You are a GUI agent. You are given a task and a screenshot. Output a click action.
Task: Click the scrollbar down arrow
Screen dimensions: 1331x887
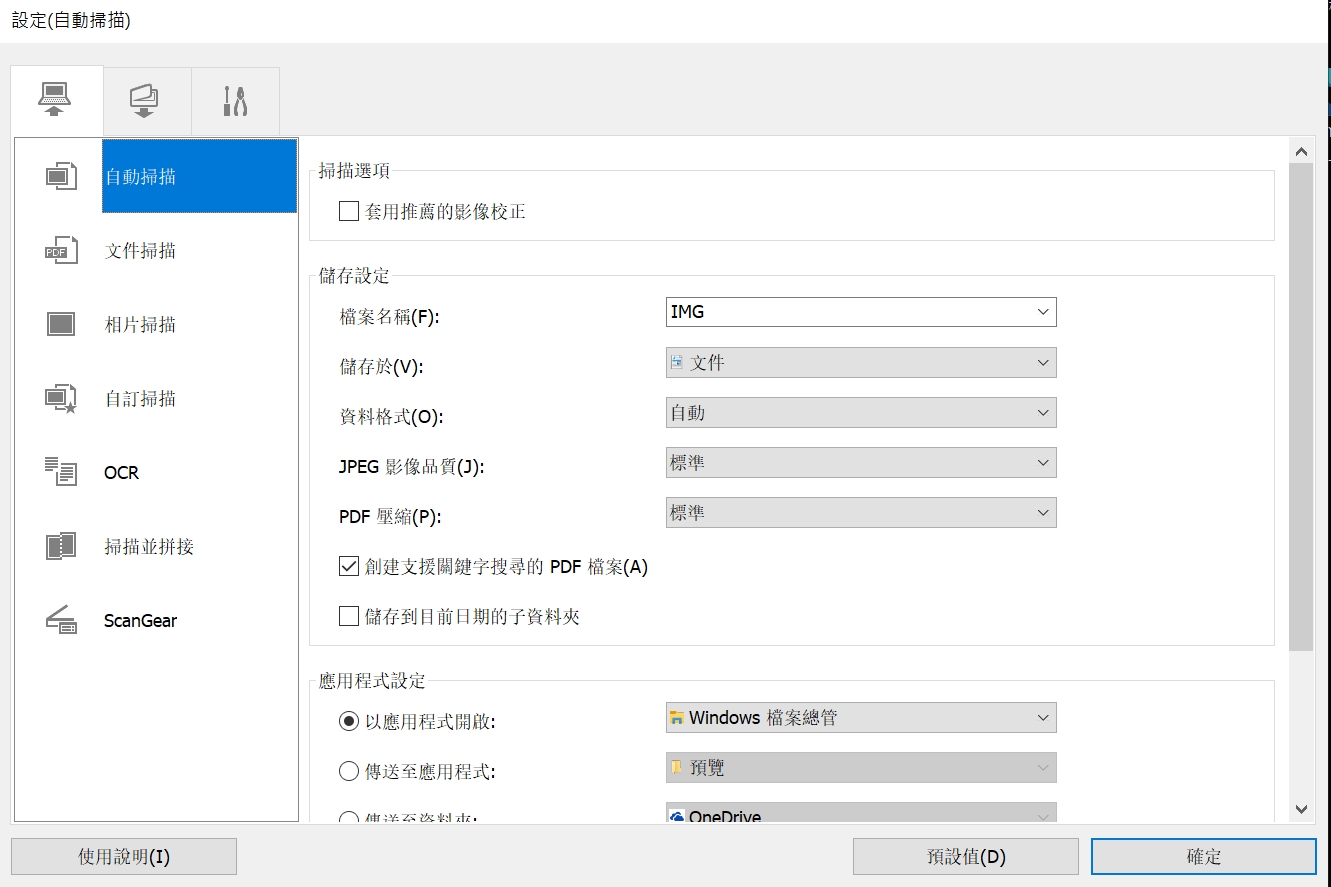[1301, 808]
